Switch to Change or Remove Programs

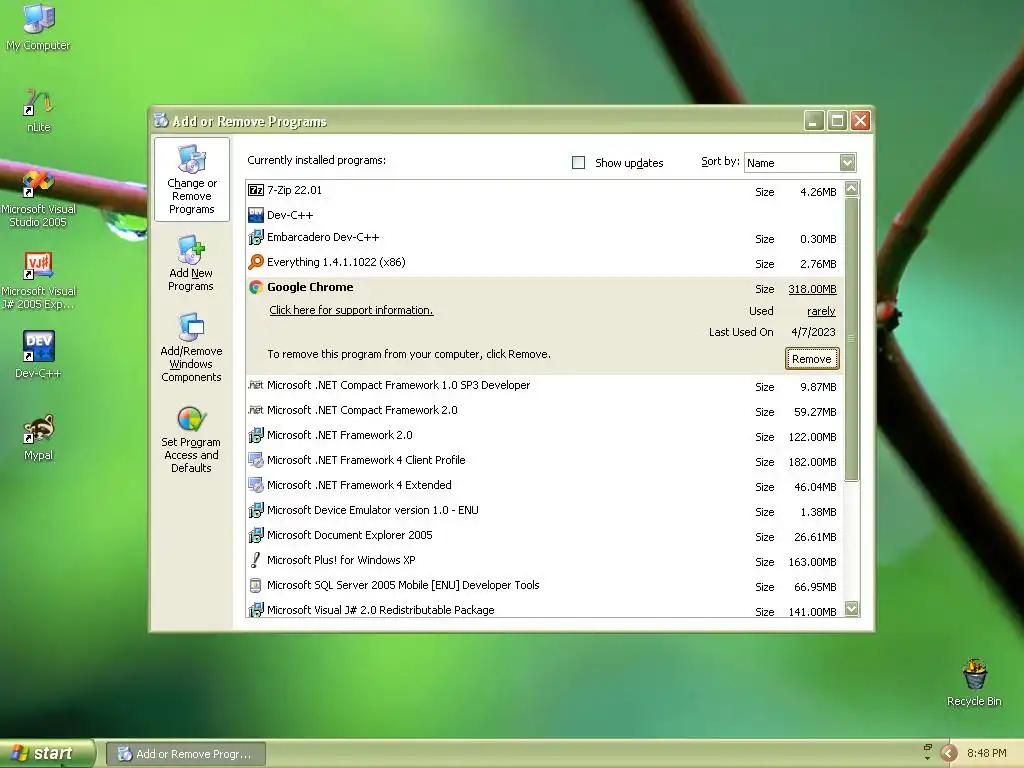[191, 180]
